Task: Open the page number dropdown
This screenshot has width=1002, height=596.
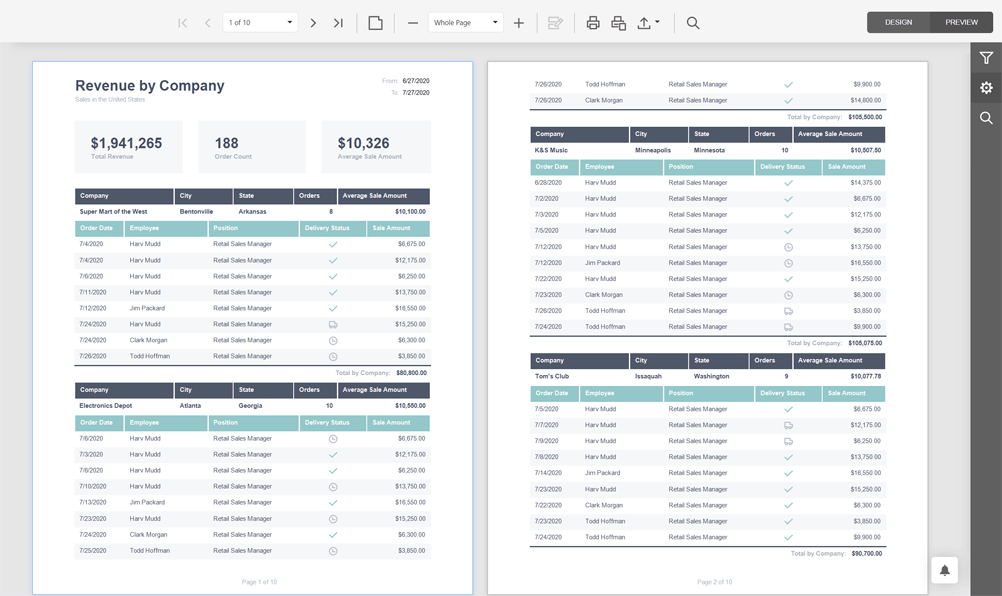Action: coord(290,23)
